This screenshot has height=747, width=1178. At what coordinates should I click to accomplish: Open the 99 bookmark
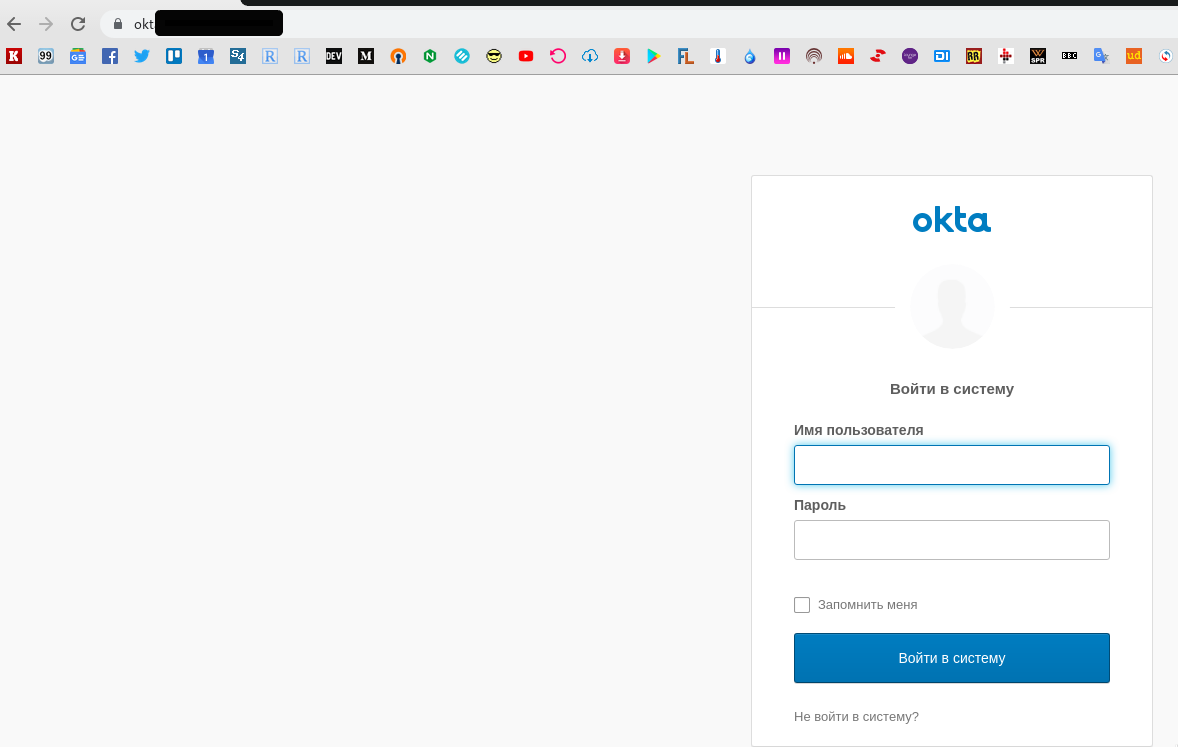(x=46, y=56)
